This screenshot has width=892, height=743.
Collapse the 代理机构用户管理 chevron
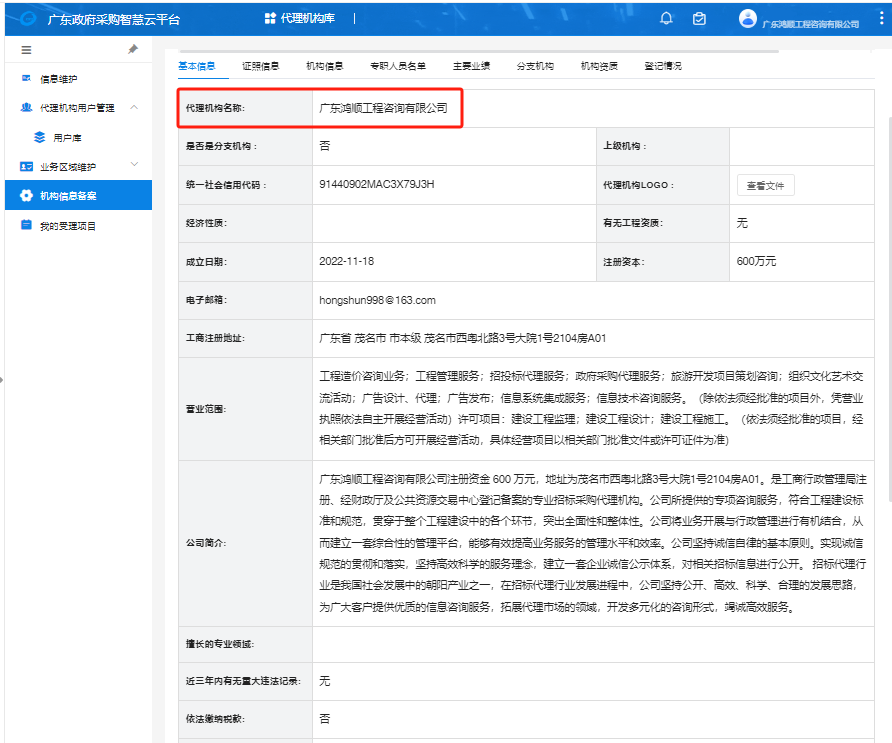click(x=134, y=107)
